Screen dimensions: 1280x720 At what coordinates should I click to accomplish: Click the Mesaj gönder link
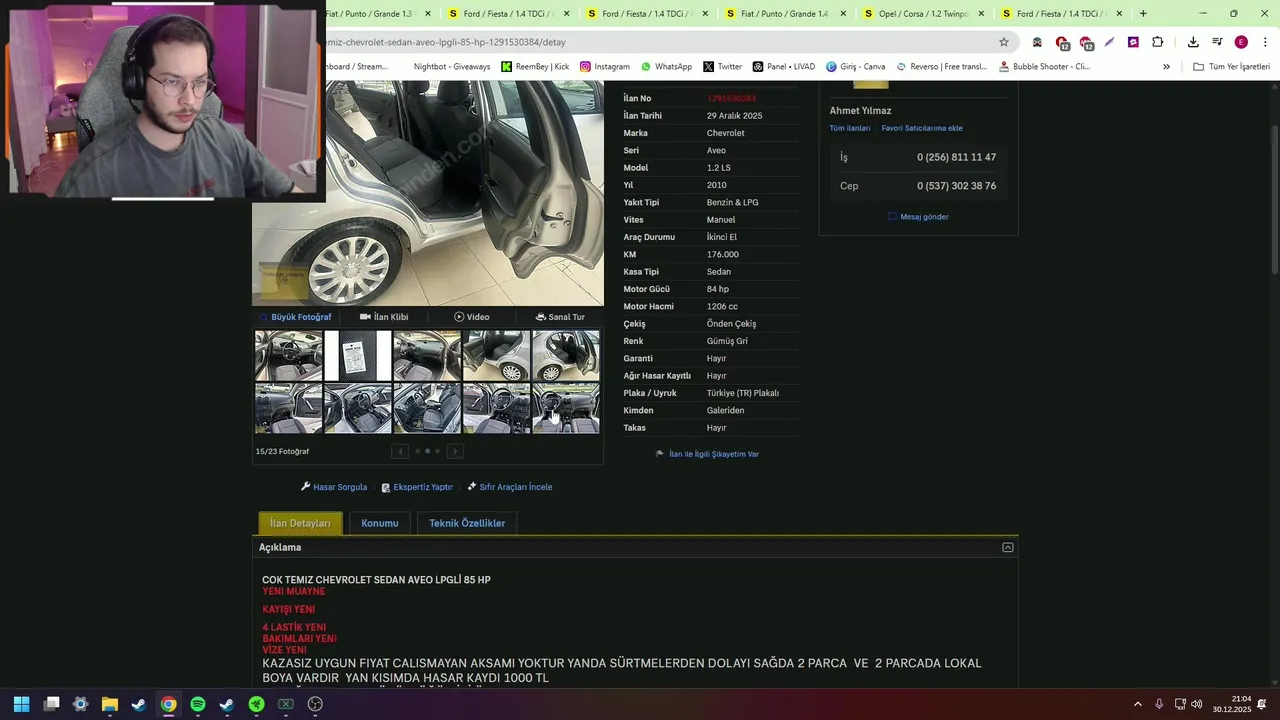point(918,217)
